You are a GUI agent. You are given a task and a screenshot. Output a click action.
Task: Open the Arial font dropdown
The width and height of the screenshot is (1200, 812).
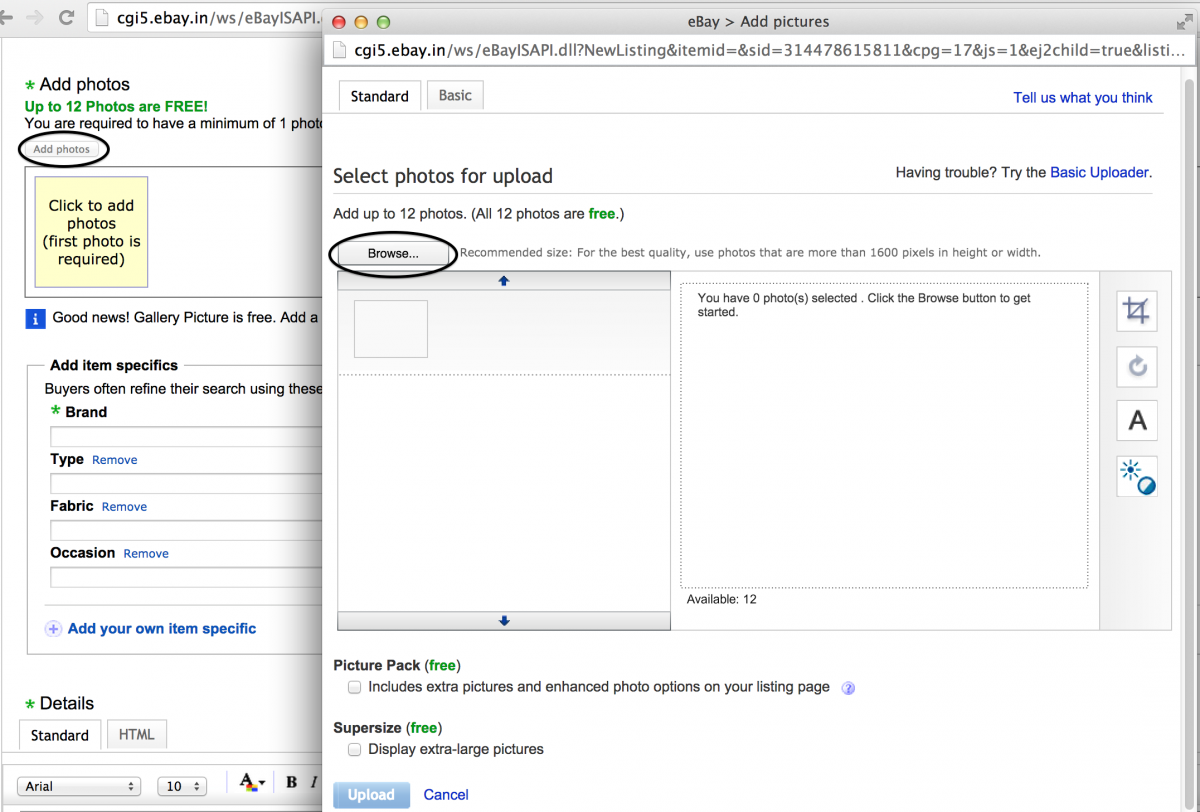pyautogui.click(x=79, y=787)
